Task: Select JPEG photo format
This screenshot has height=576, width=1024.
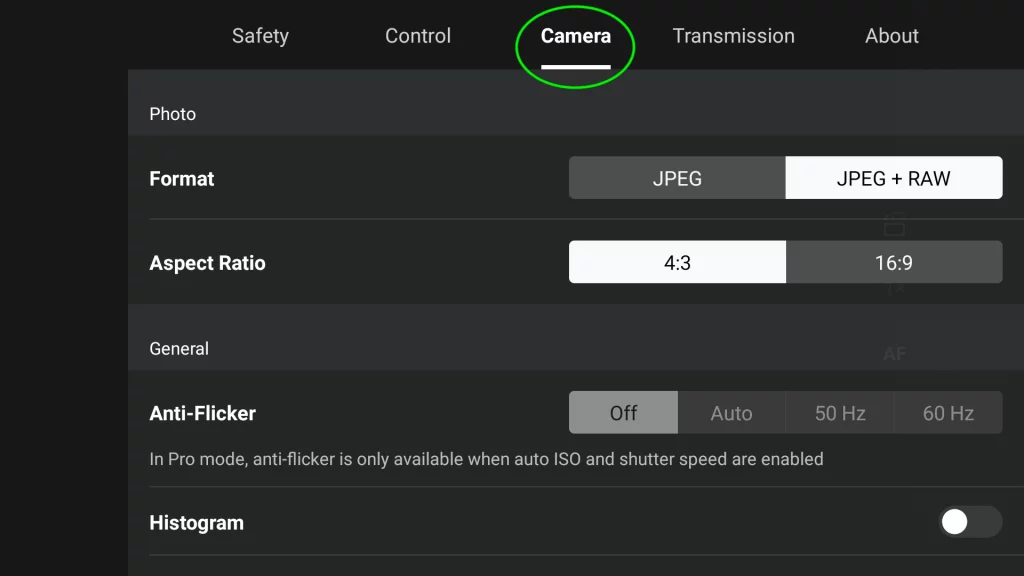Action: (677, 177)
